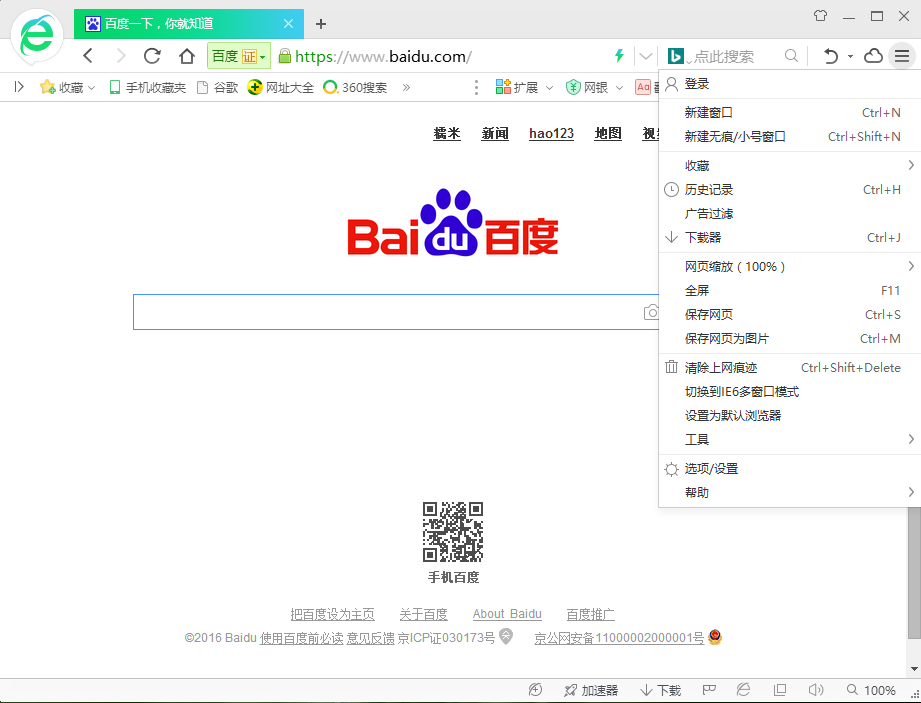
Task: Click the 手机百度 QR code
Action: 453,532
